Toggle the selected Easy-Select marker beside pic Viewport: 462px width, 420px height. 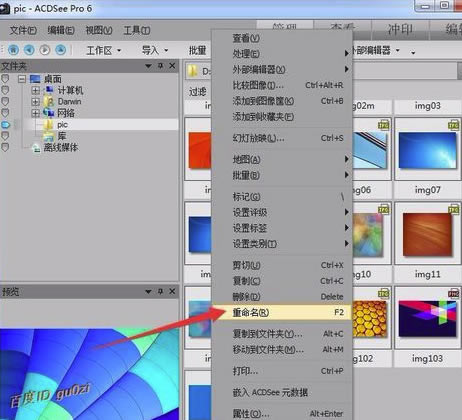tap(6, 125)
